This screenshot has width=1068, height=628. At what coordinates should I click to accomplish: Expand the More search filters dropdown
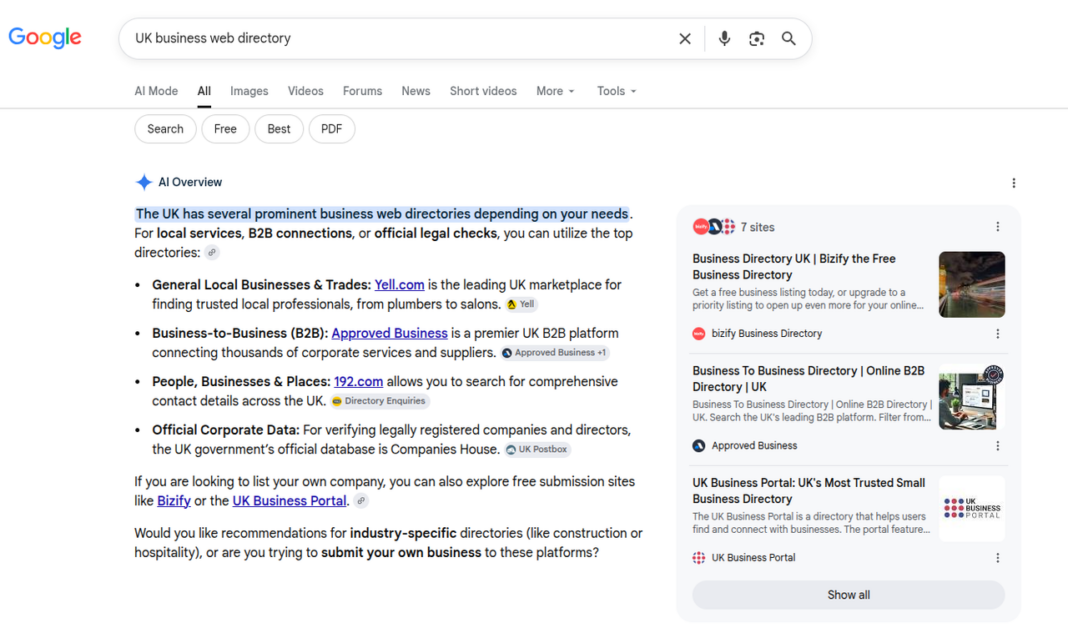(555, 91)
